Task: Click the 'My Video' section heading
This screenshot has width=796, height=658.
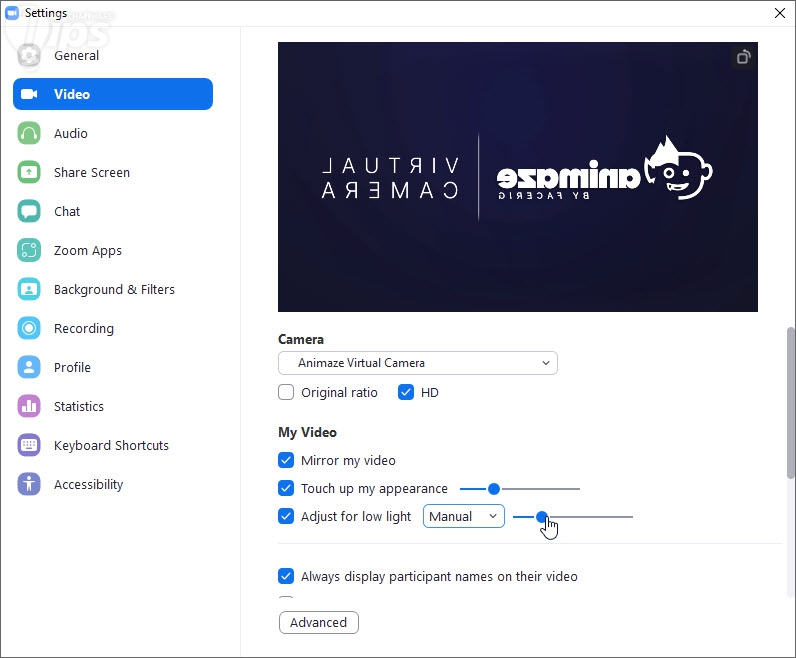Action: (307, 432)
